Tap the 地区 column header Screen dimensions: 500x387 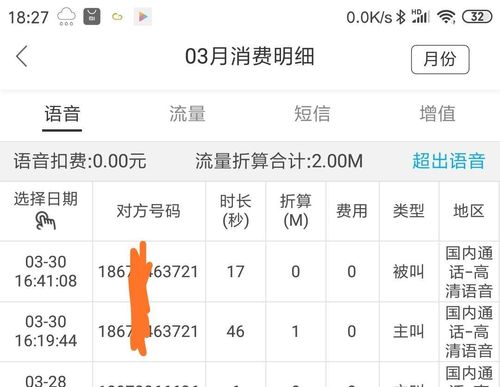[469, 211]
